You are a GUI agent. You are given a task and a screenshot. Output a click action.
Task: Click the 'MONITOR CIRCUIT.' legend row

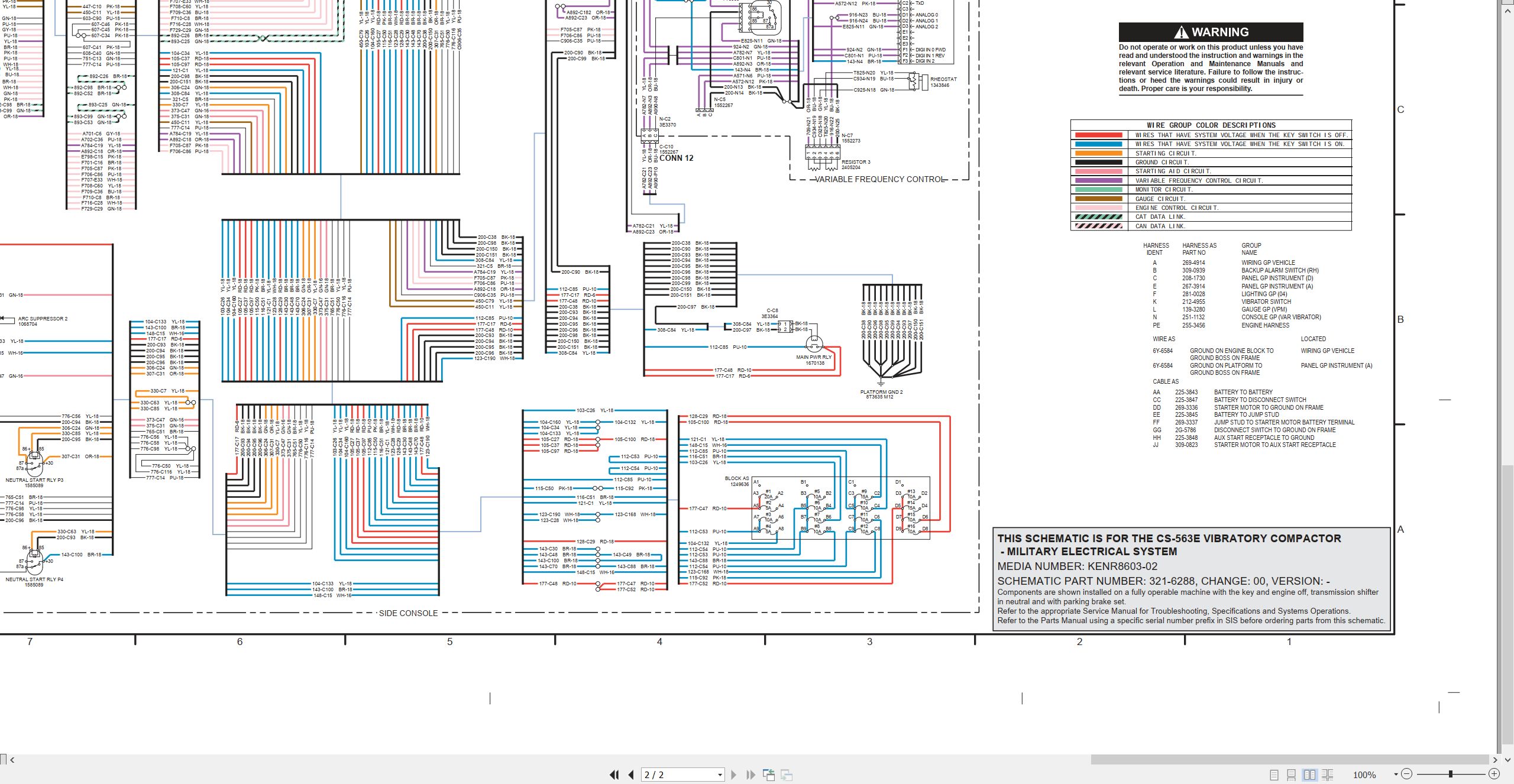(x=1211, y=190)
